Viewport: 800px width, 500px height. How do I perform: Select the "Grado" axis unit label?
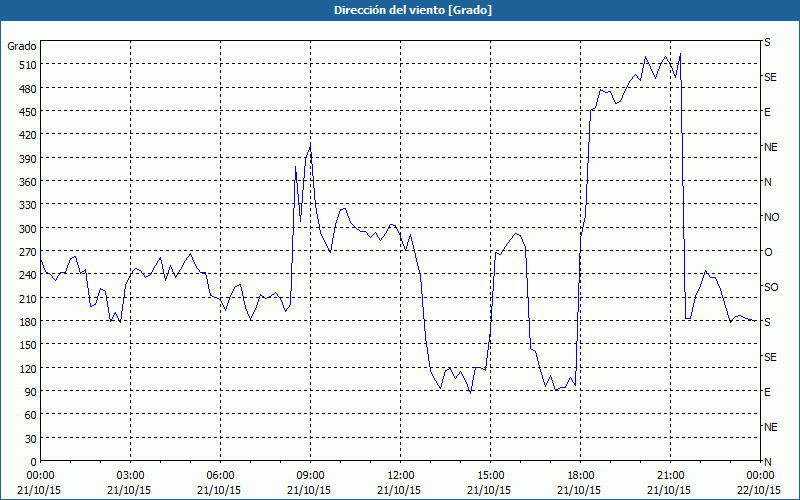tap(22, 46)
